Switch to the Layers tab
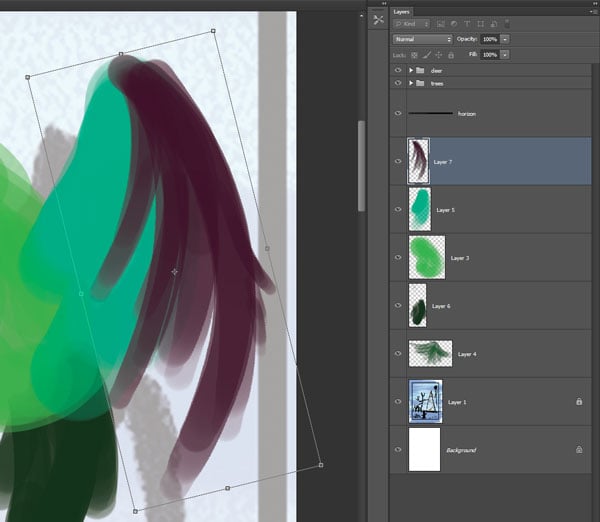Image resolution: width=600 pixels, height=522 pixels. (x=402, y=11)
